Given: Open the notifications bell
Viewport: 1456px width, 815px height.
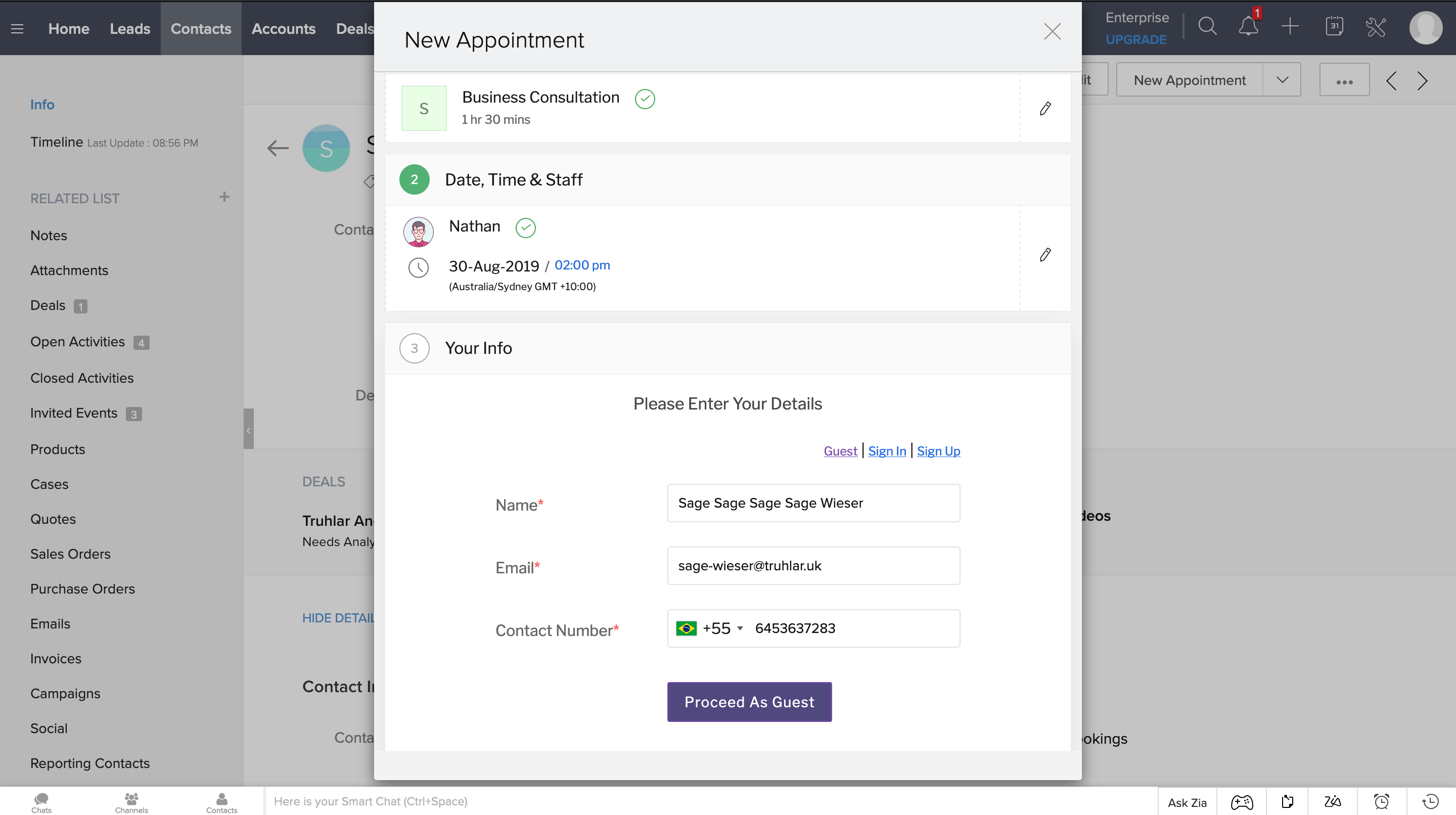Looking at the screenshot, I should (x=1248, y=27).
